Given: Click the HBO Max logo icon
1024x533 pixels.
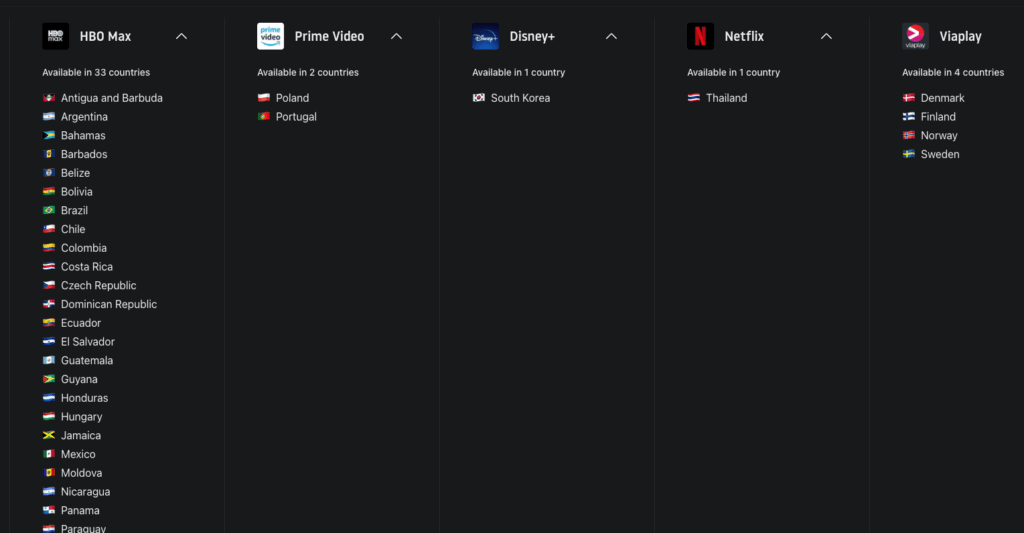Looking at the screenshot, I should pyautogui.click(x=55, y=36).
